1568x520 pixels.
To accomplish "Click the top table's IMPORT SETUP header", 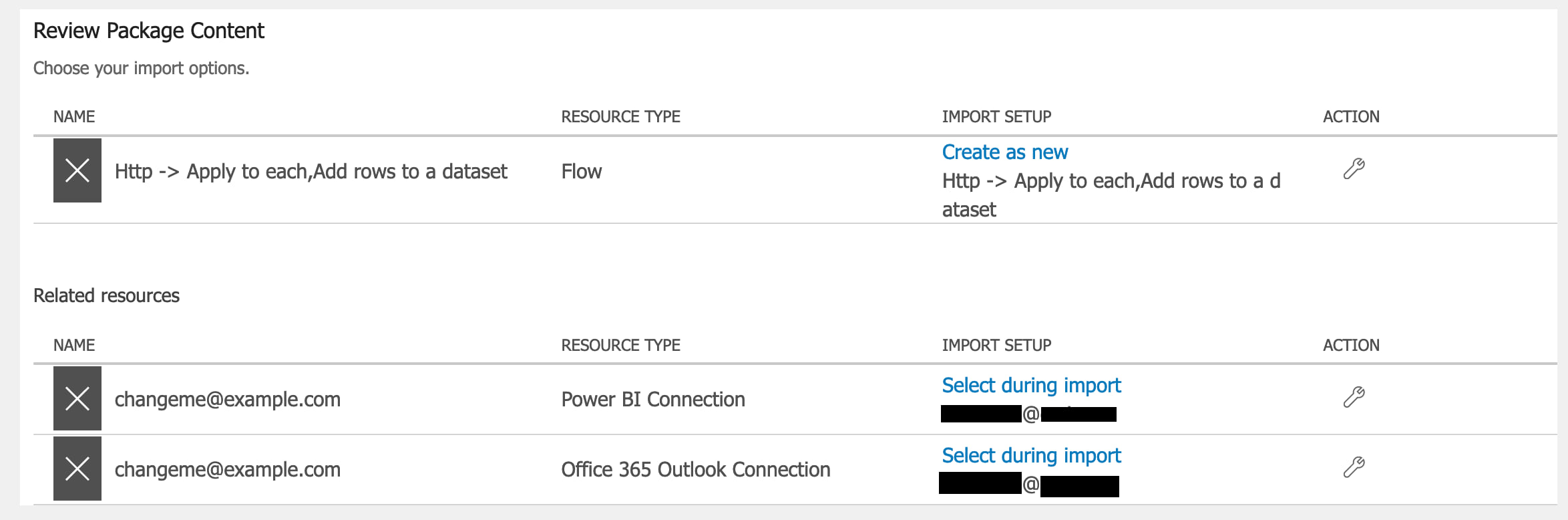I will [996, 117].
